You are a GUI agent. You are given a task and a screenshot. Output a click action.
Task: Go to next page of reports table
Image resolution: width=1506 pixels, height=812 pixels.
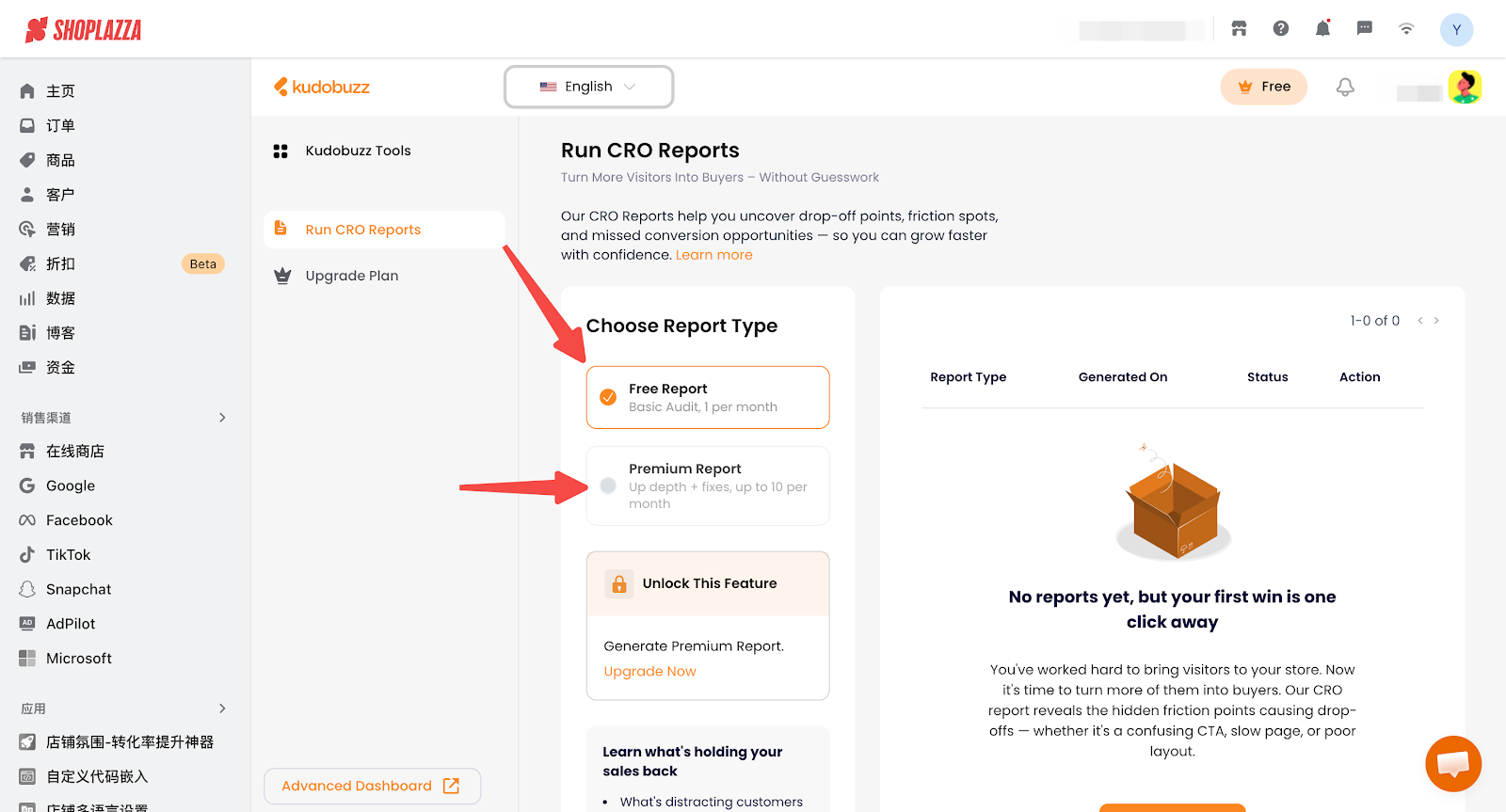point(1436,321)
